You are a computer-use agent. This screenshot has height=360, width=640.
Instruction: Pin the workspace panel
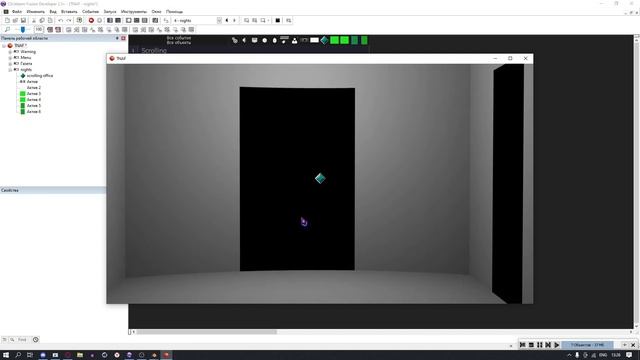pyautogui.click(x=117, y=38)
